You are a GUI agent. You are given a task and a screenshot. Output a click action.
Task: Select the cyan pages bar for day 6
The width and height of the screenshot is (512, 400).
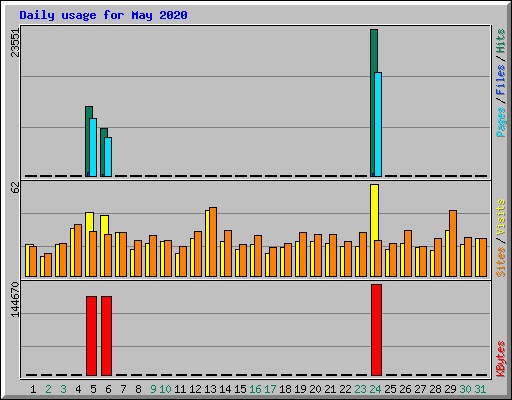(108, 157)
